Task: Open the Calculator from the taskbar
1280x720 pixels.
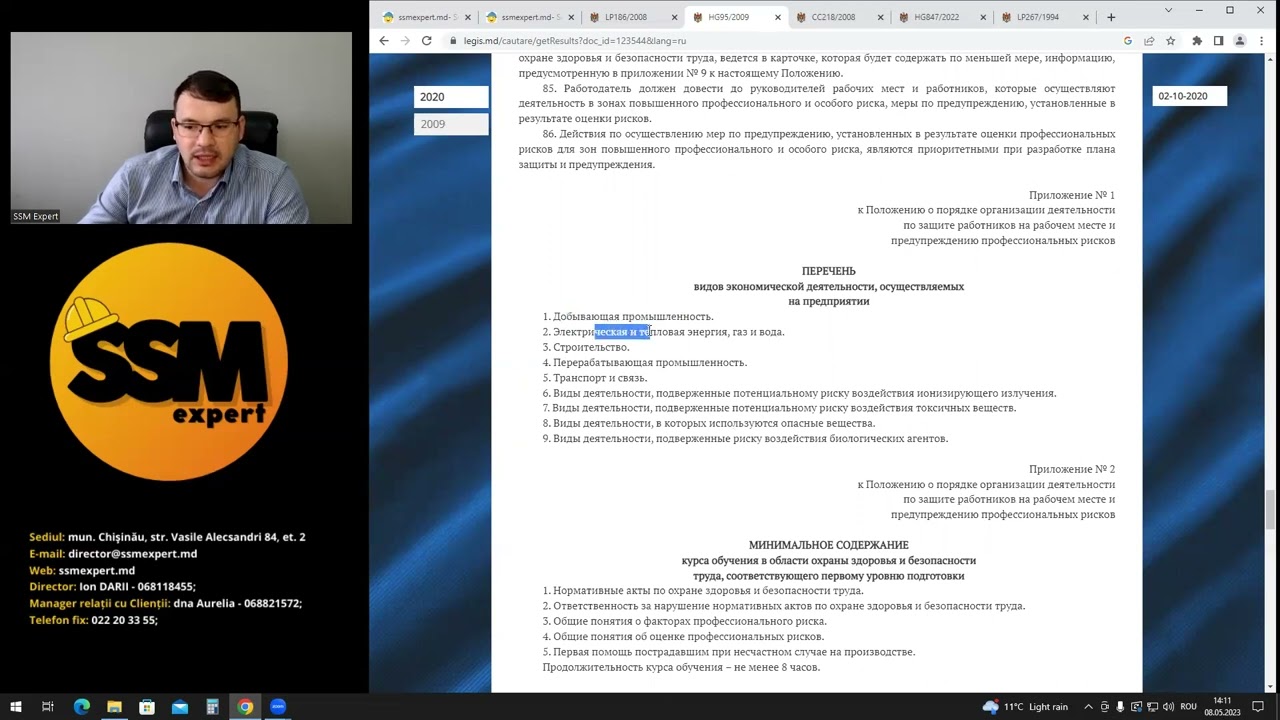Action: [212, 707]
